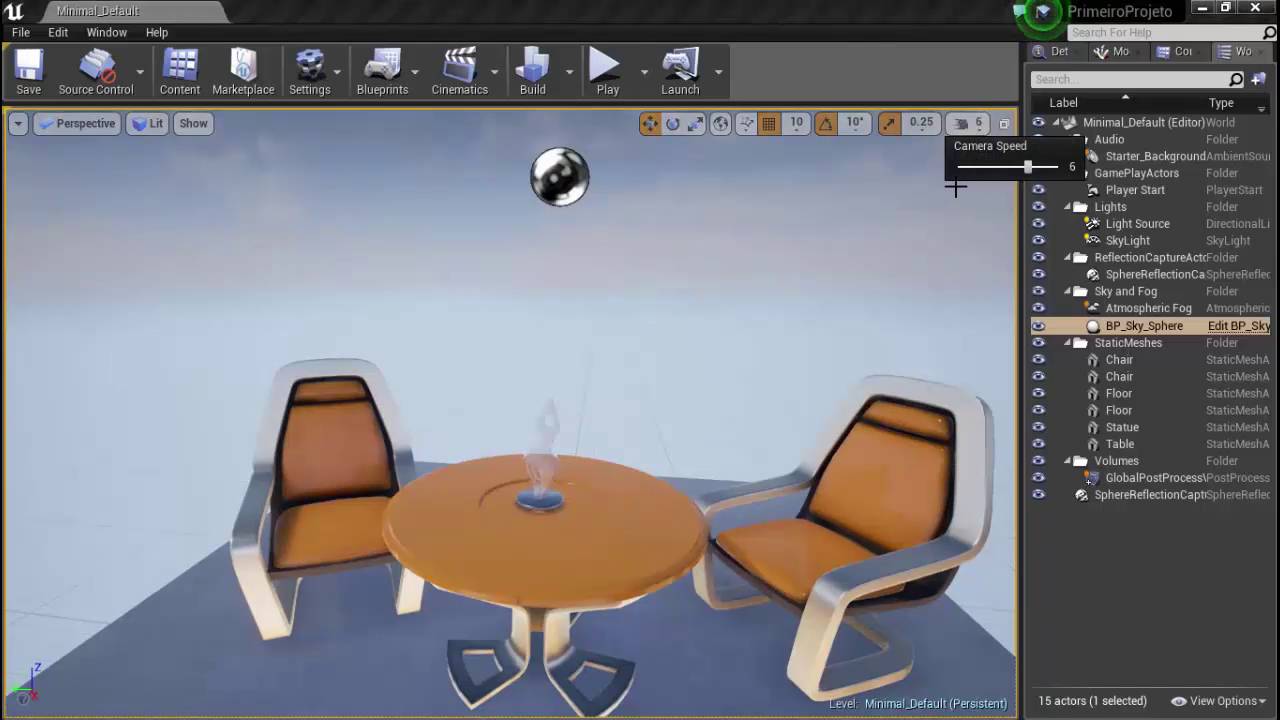Click the magnifier in the outliner search box

coord(1236,79)
